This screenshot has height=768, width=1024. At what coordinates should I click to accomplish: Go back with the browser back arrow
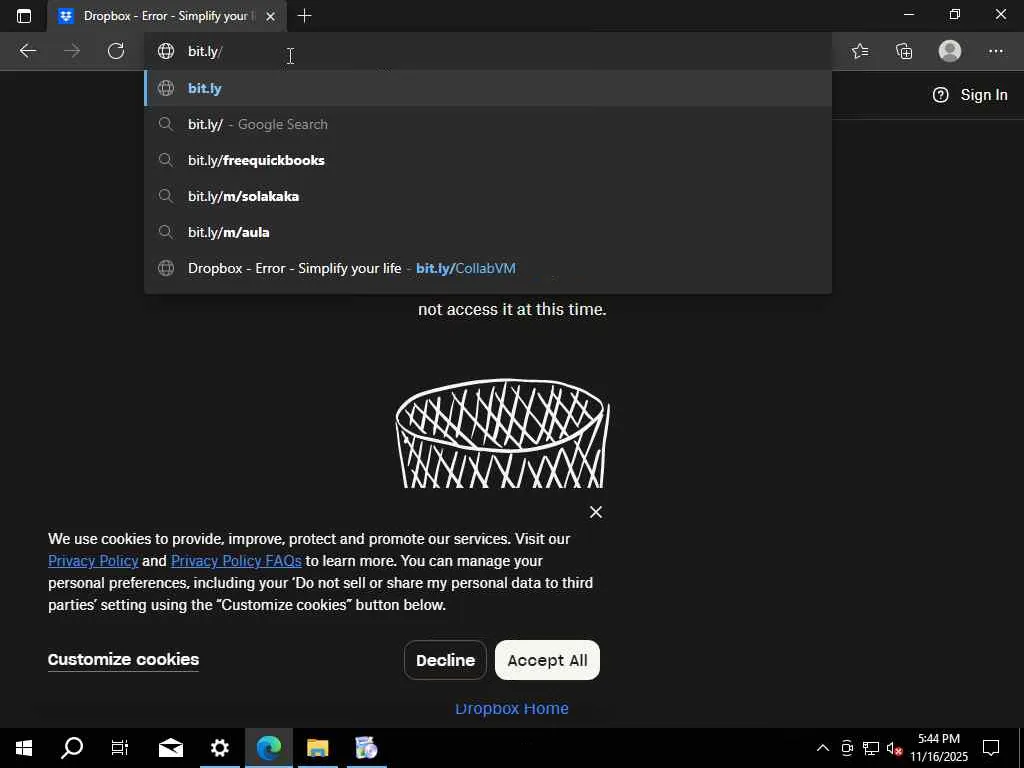point(27,51)
